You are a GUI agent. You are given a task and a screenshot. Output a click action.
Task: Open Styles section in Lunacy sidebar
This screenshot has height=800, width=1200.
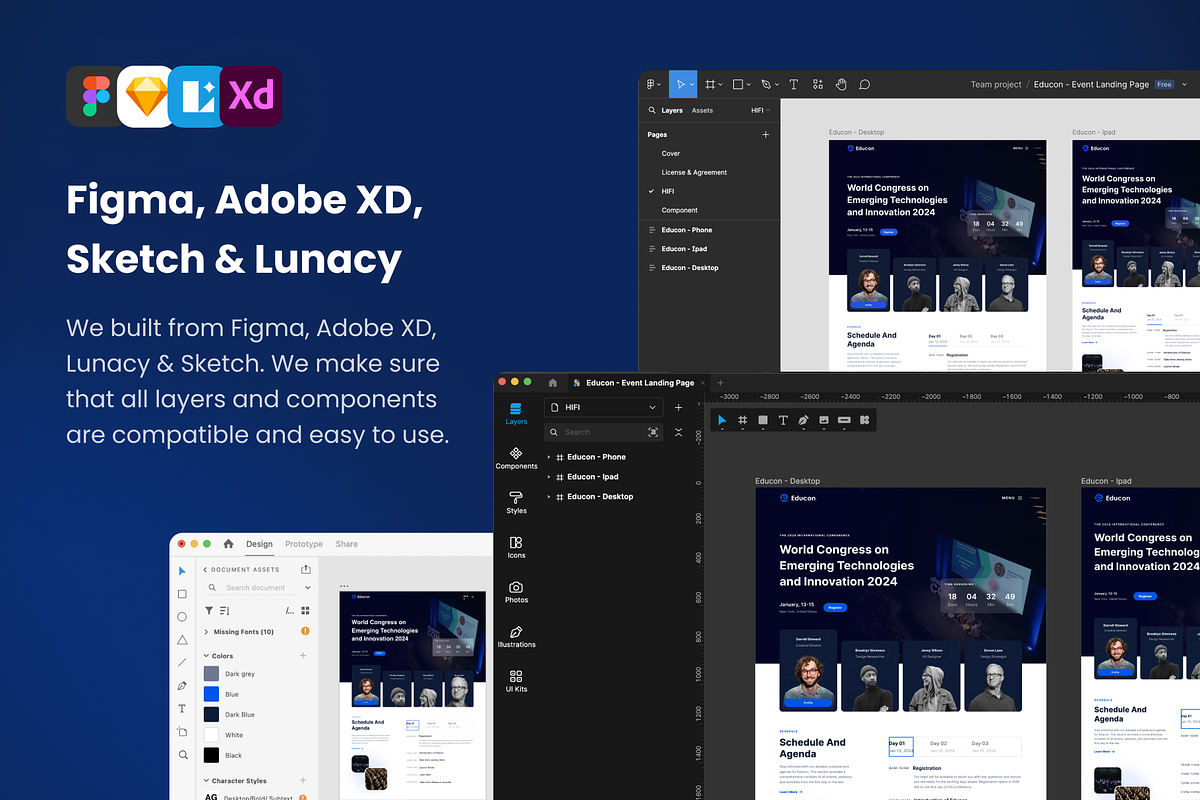pyautogui.click(x=516, y=503)
